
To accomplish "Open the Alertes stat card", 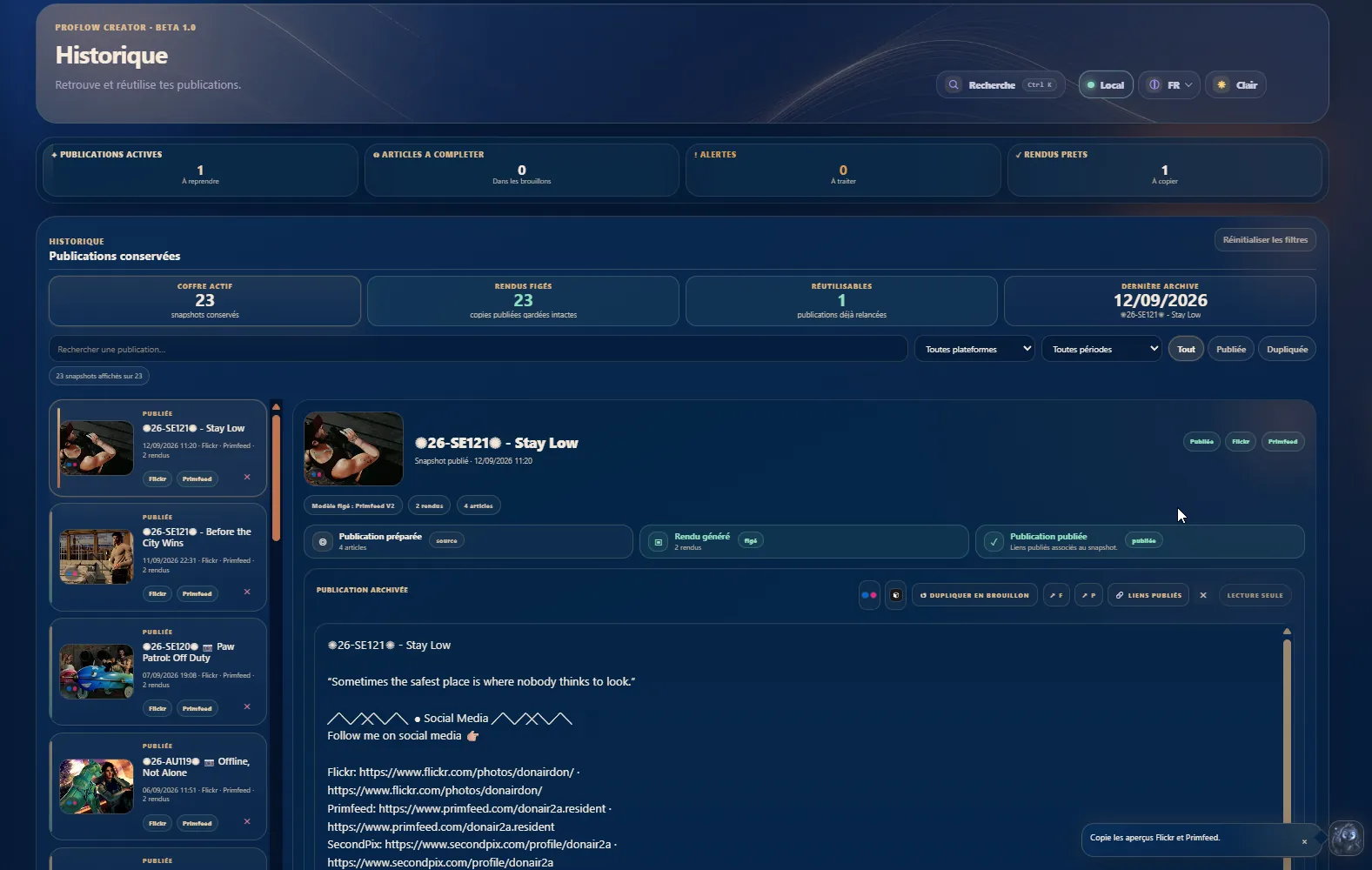I will click(843, 170).
